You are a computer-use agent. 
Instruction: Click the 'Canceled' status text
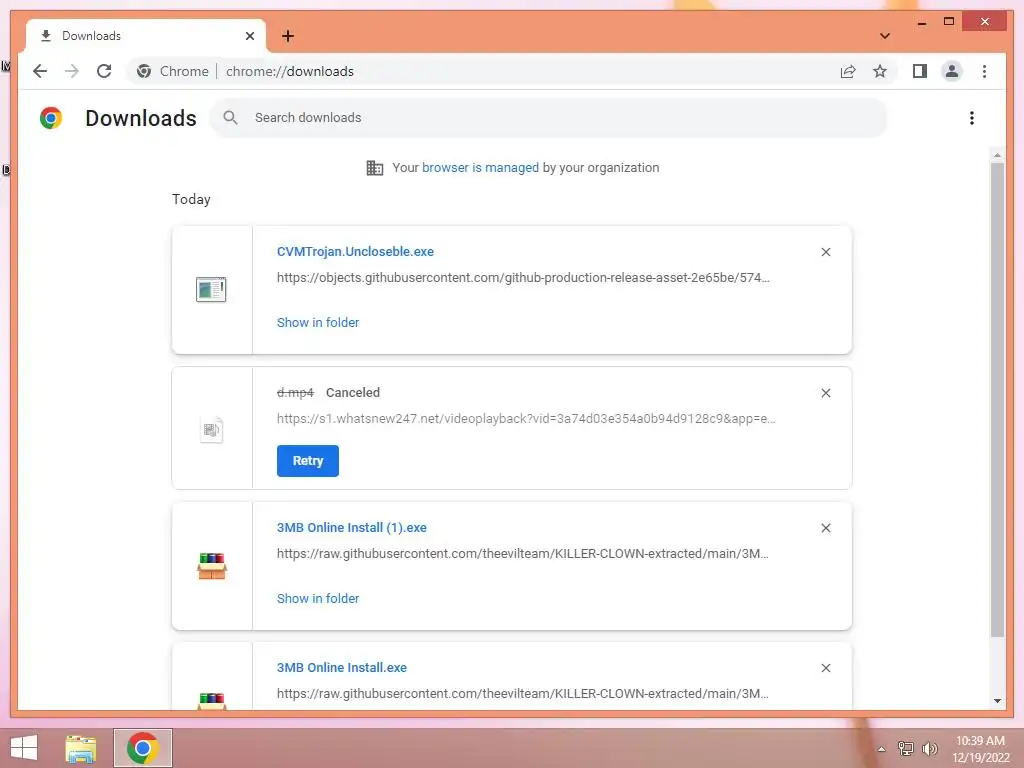353,393
